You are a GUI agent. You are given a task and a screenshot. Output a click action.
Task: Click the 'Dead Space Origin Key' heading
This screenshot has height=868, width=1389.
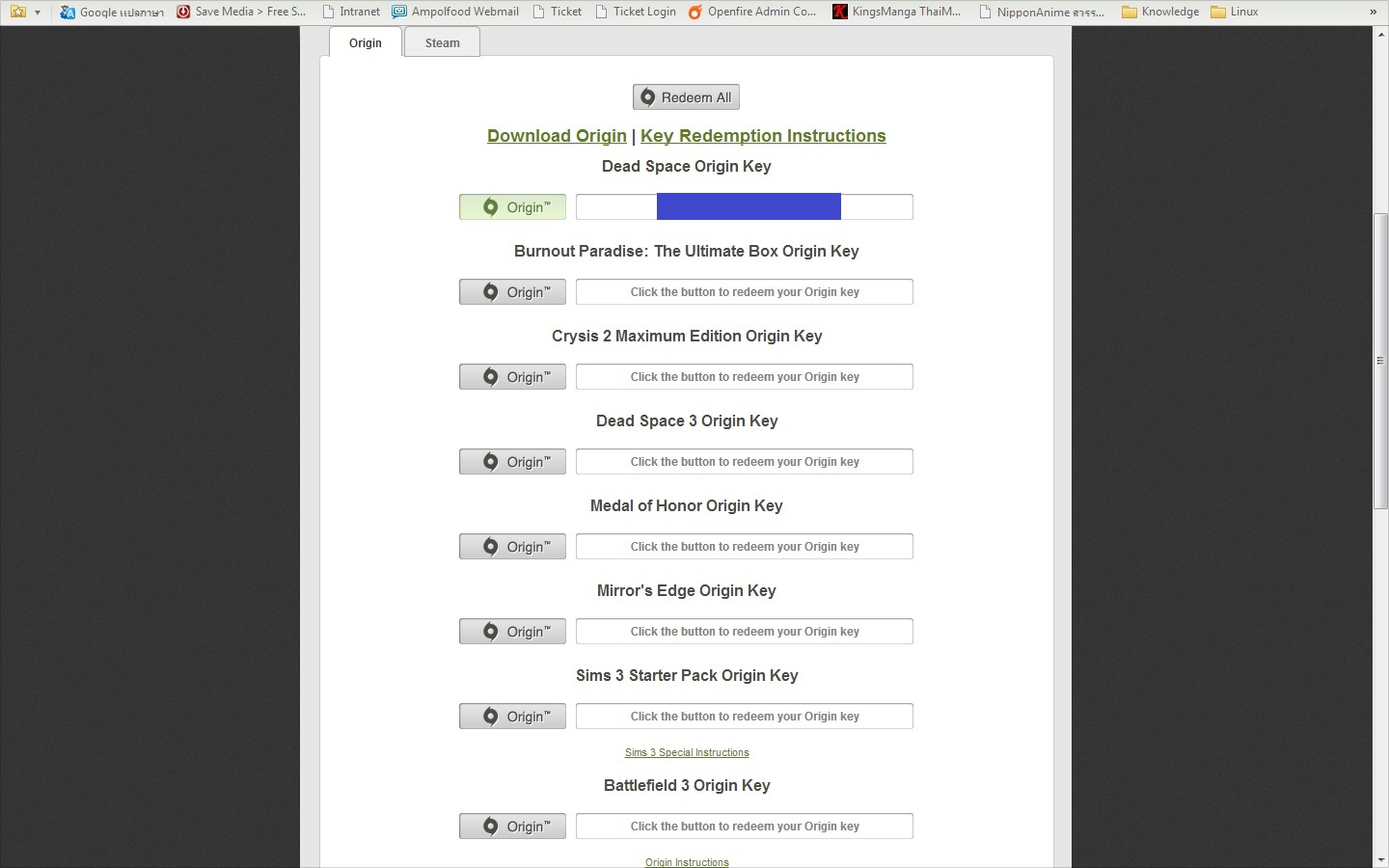[x=687, y=167]
